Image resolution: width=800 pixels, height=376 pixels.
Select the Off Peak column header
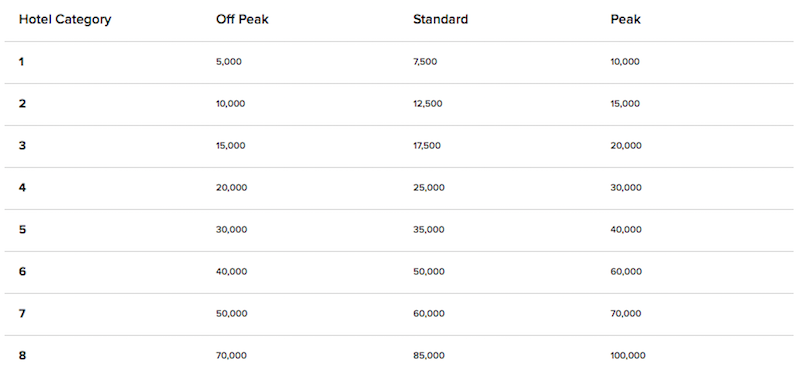tap(242, 19)
